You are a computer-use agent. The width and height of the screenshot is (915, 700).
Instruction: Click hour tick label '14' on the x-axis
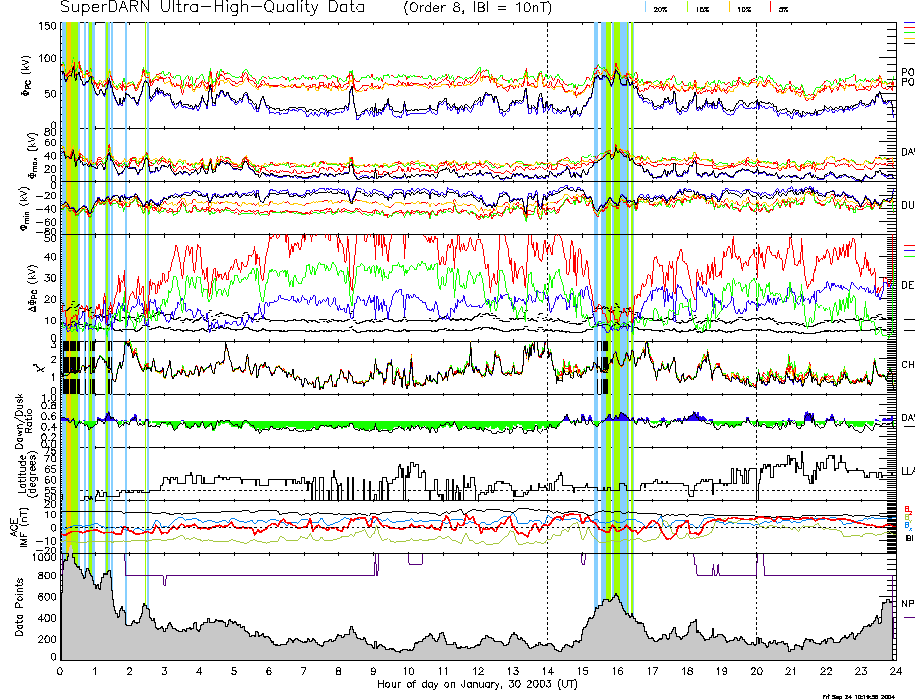[547, 671]
